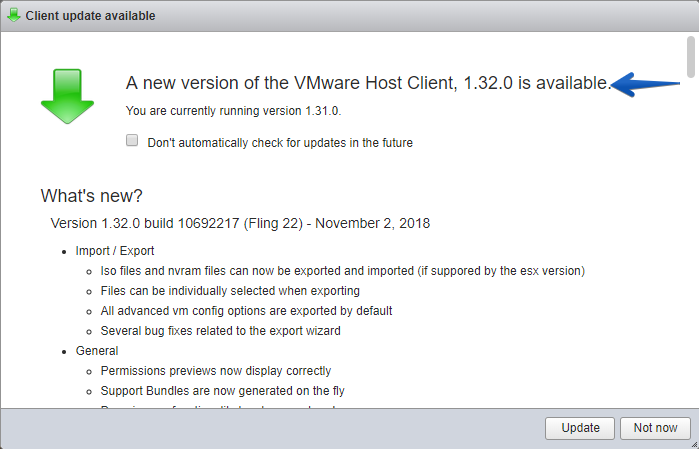699x449 pixels.
Task: Click the Version 1.32.0 build 10692217 line
Action: click(x=240, y=223)
